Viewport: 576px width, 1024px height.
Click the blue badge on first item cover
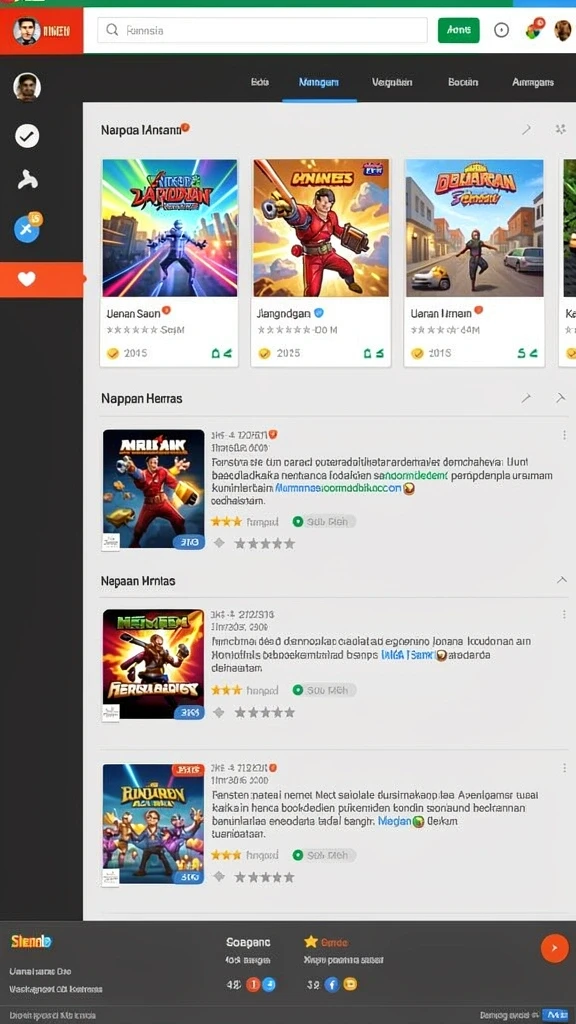(x=189, y=542)
